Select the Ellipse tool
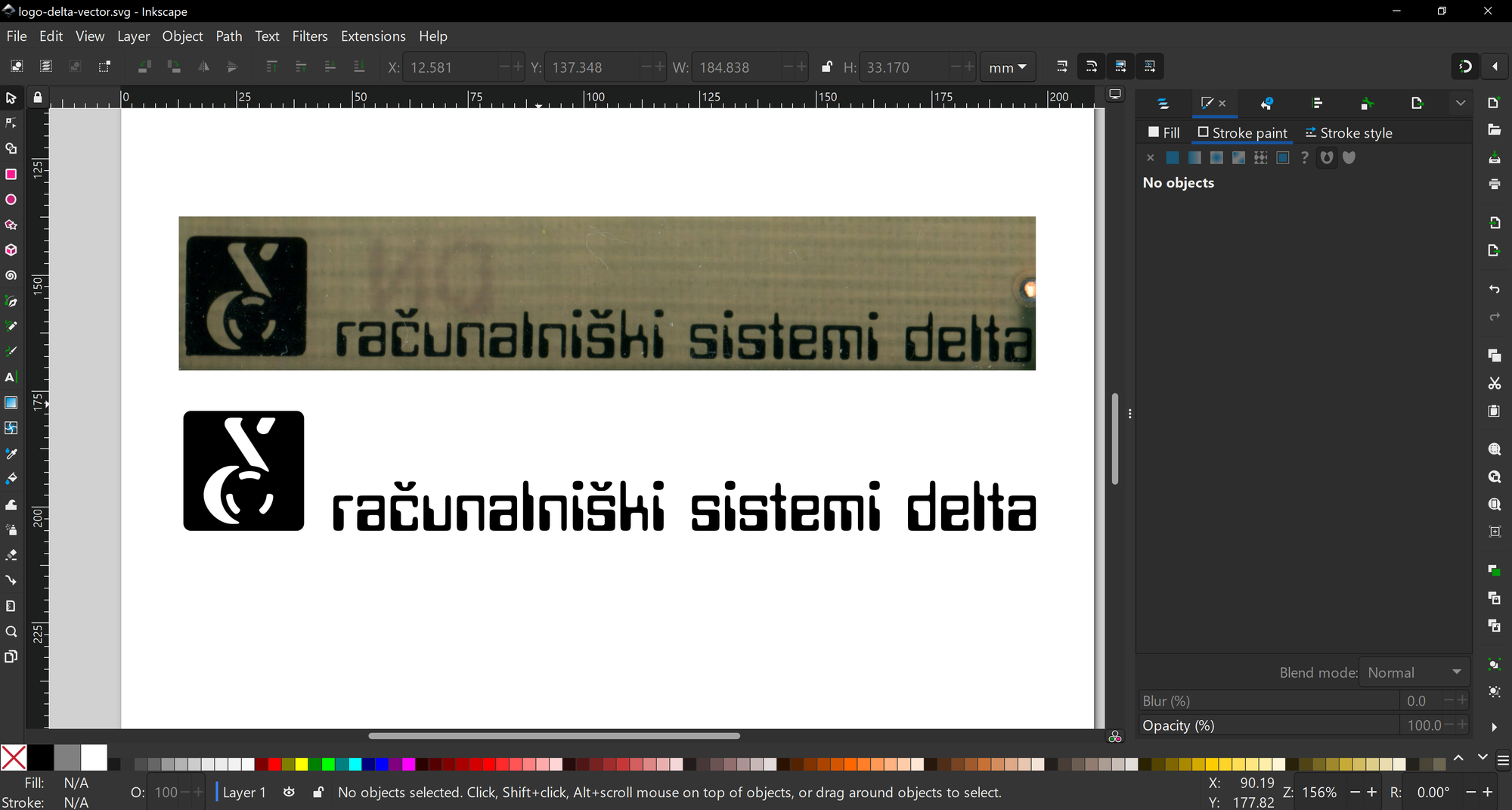Image resolution: width=1512 pixels, height=810 pixels. point(11,200)
